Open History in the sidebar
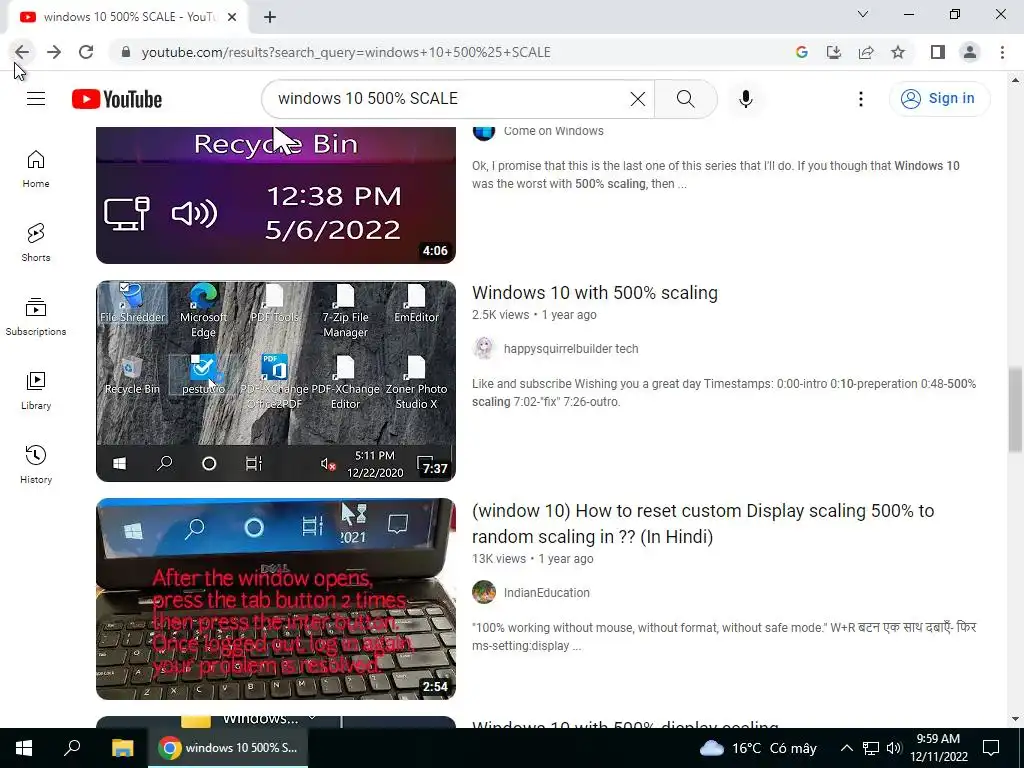Viewport: 1024px width, 768px height. [36, 464]
